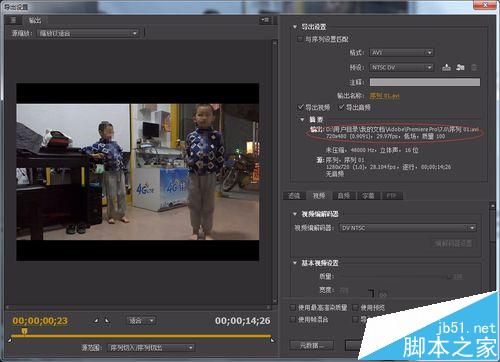Click the Save Preset icon
This screenshot has width=500, height=362.
(x=446, y=67)
